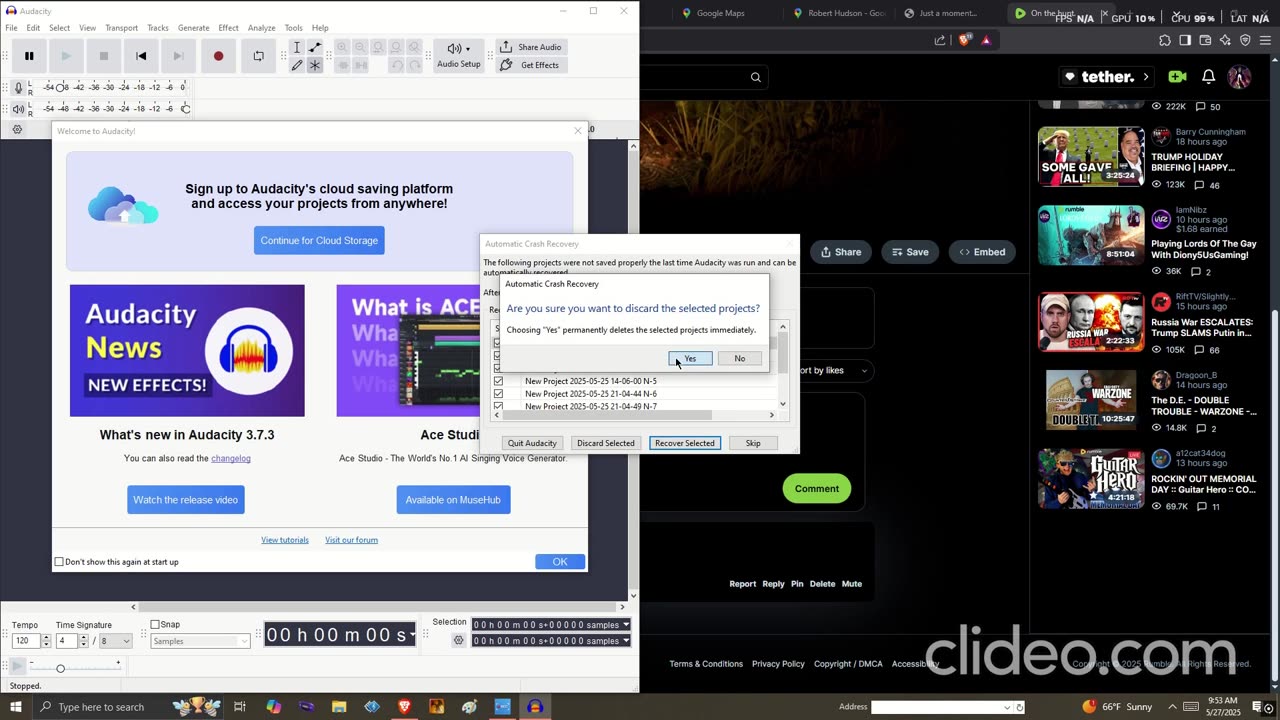Click the Audacity News thumbnail
The image size is (1280, 720).
click(187, 351)
